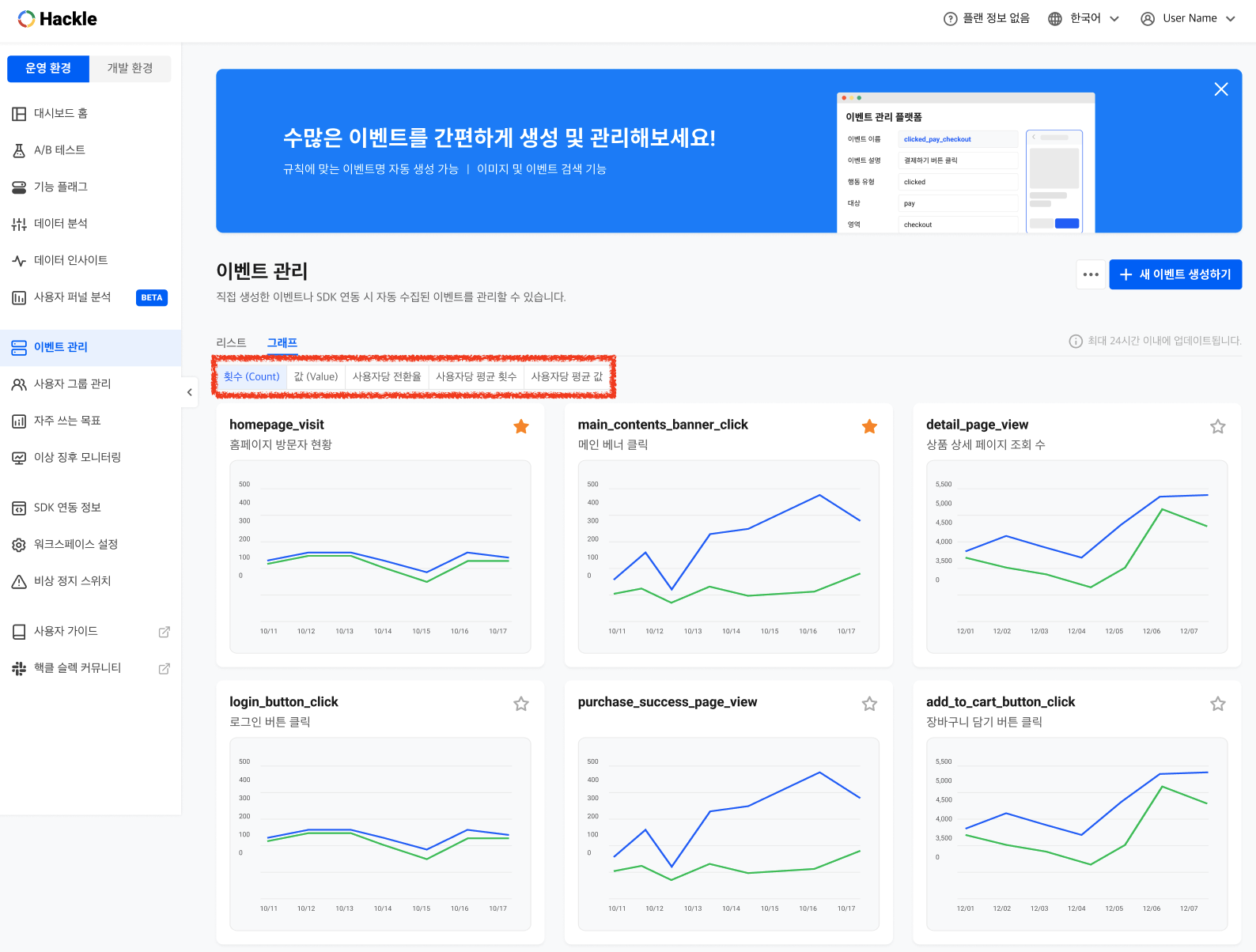Viewport: 1256px width, 952px height.
Task: Favorite login_button_click with star
Action: click(521, 704)
